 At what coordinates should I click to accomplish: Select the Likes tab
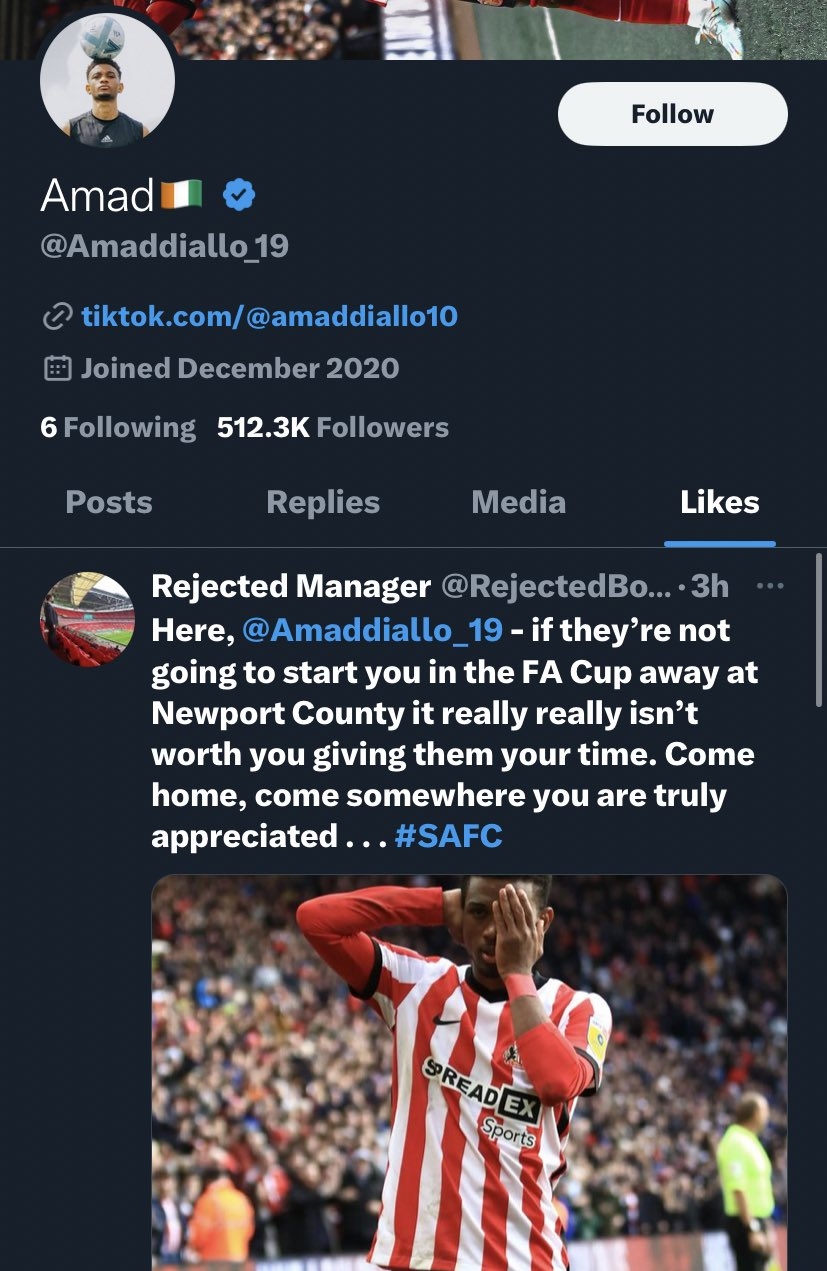tap(720, 502)
